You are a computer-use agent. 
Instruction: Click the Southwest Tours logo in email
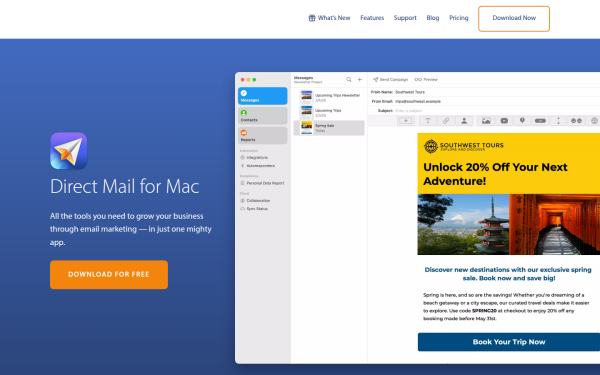[x=463, y=146]
